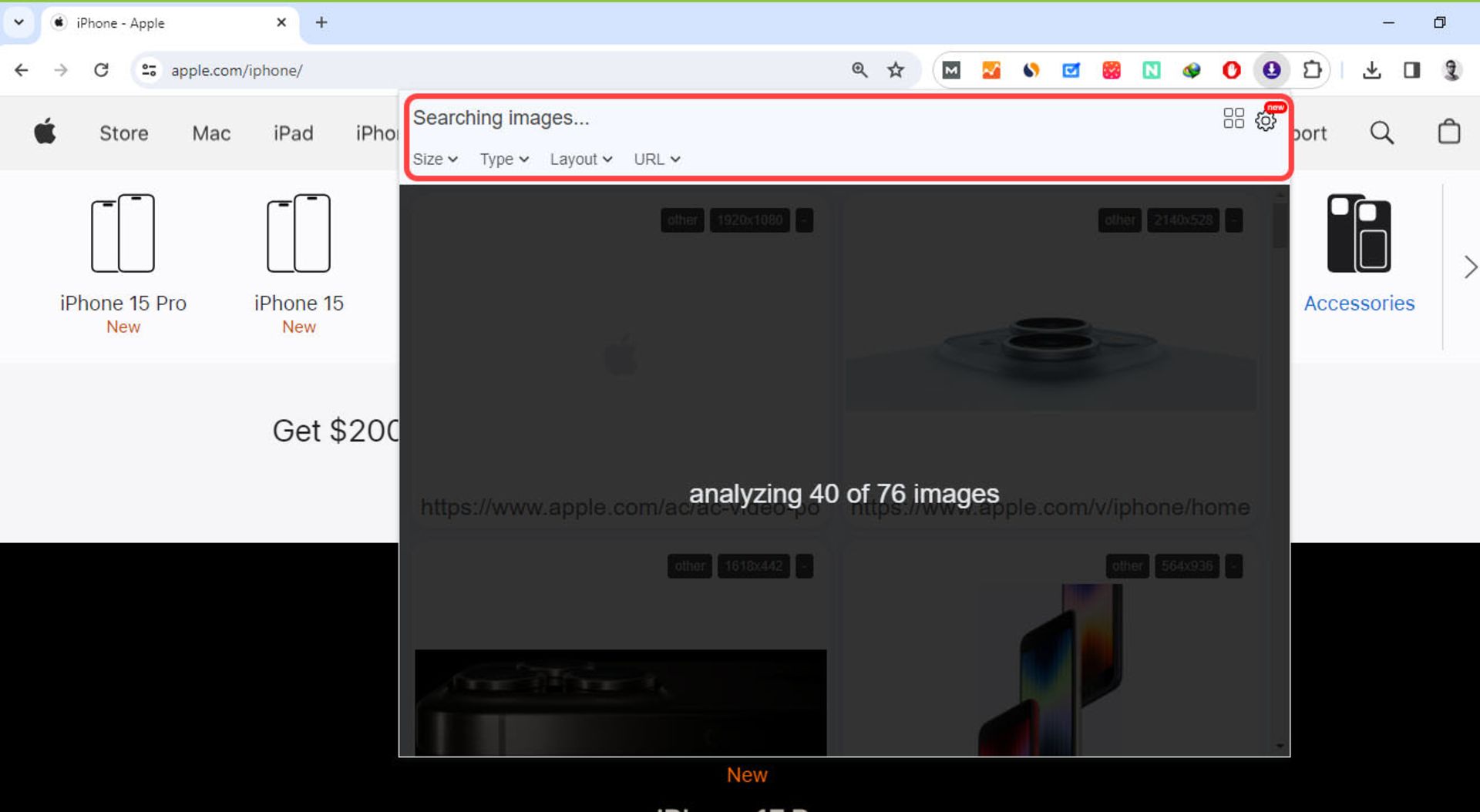View site information icon
The height and width of the screenshot is (812, 1480).
tap(149, 70)
